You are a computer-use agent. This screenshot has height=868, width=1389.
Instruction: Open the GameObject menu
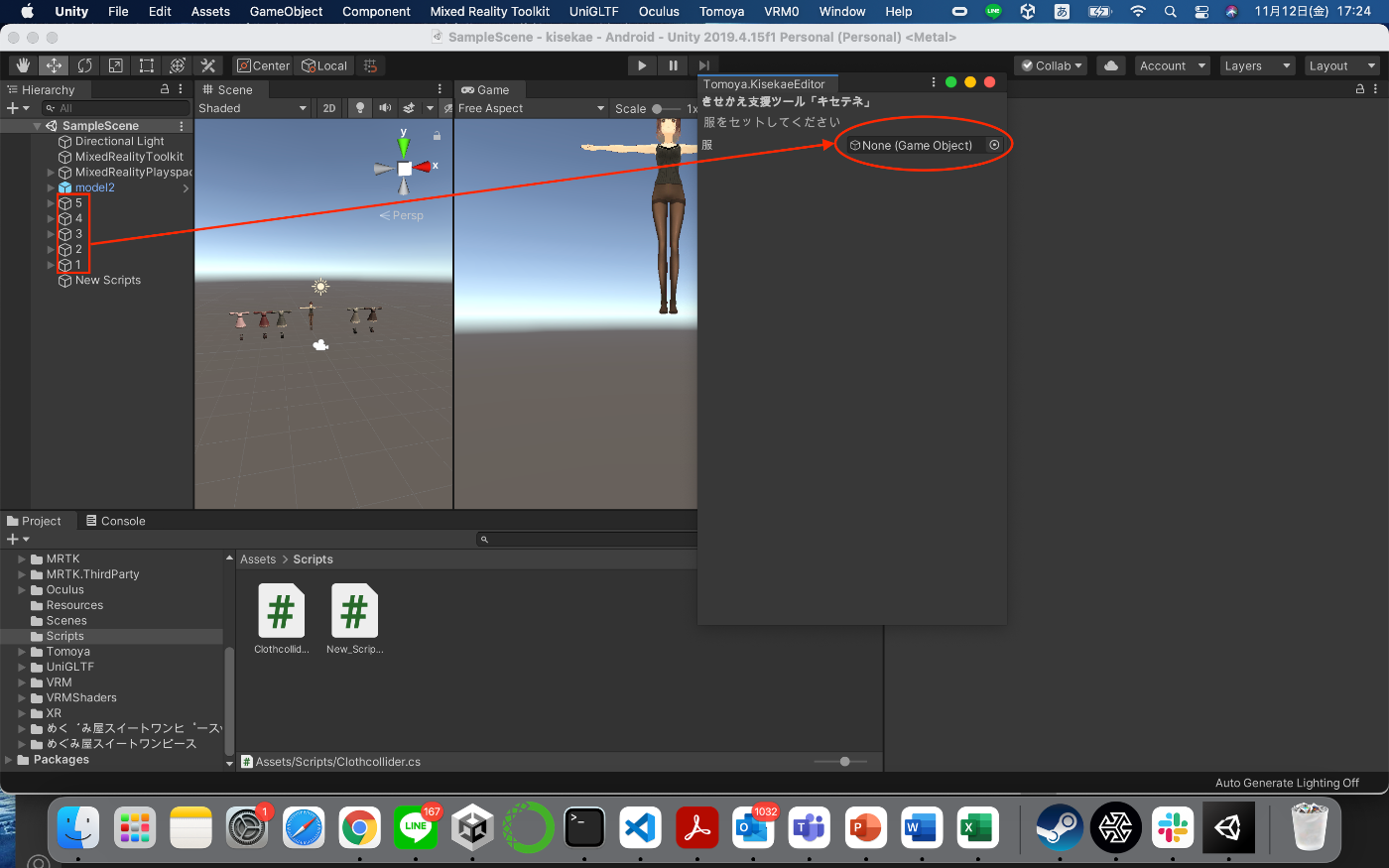click(x=286, y=11)
